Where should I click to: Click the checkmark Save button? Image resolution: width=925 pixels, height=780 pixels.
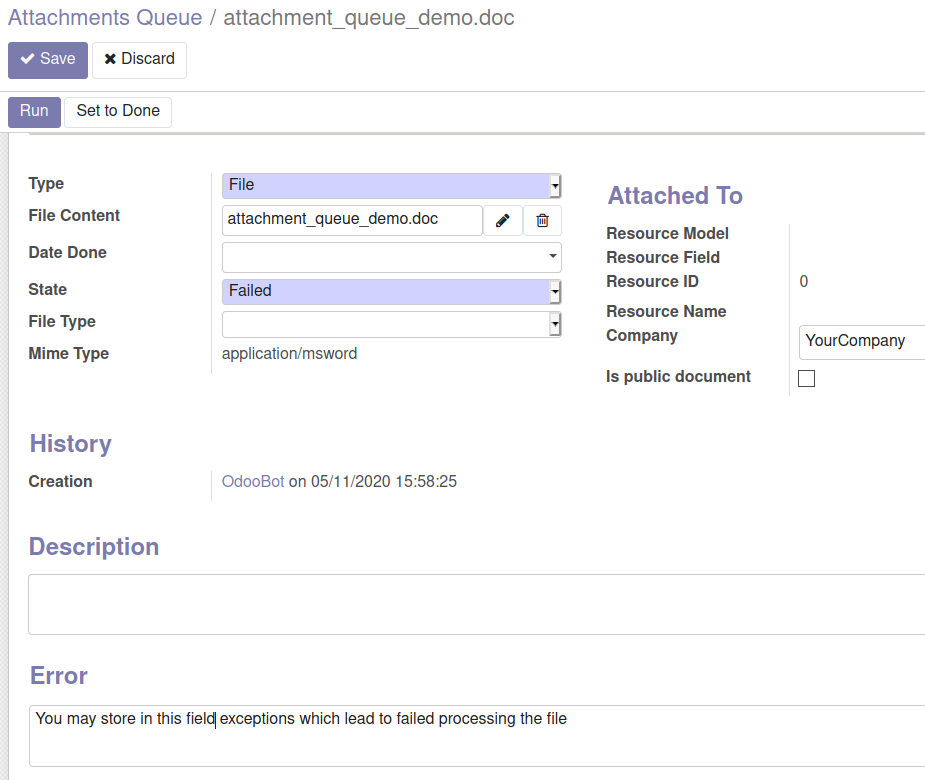[48, 60]
